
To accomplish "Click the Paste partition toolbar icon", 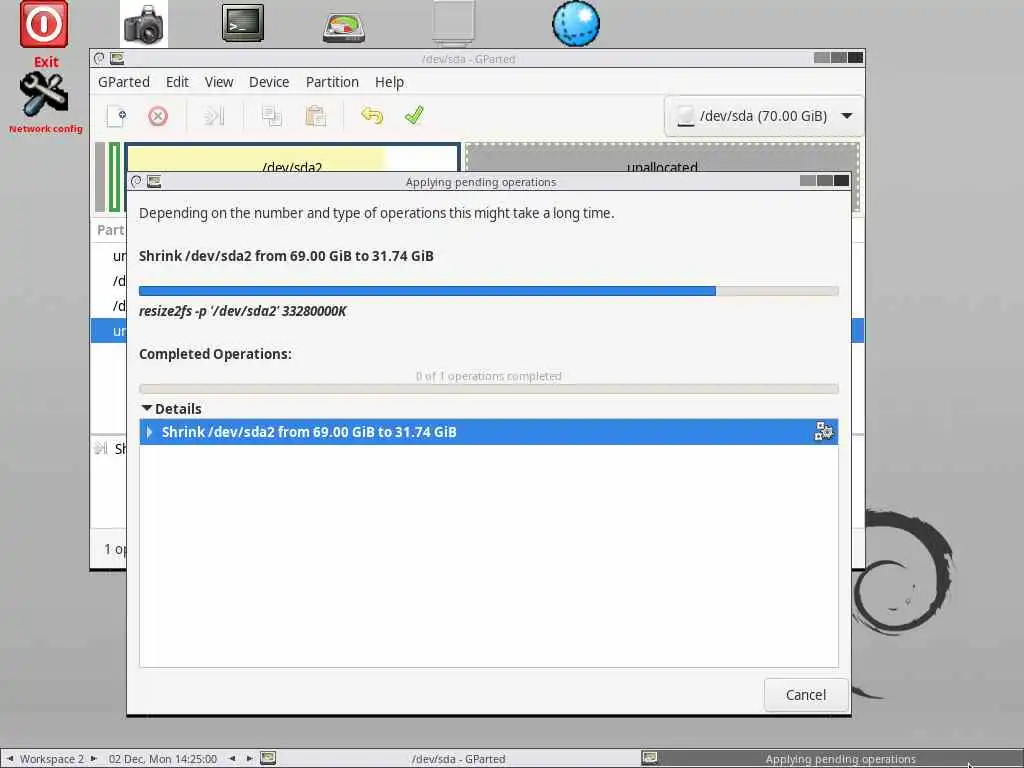I will click(x=315, y=116).
